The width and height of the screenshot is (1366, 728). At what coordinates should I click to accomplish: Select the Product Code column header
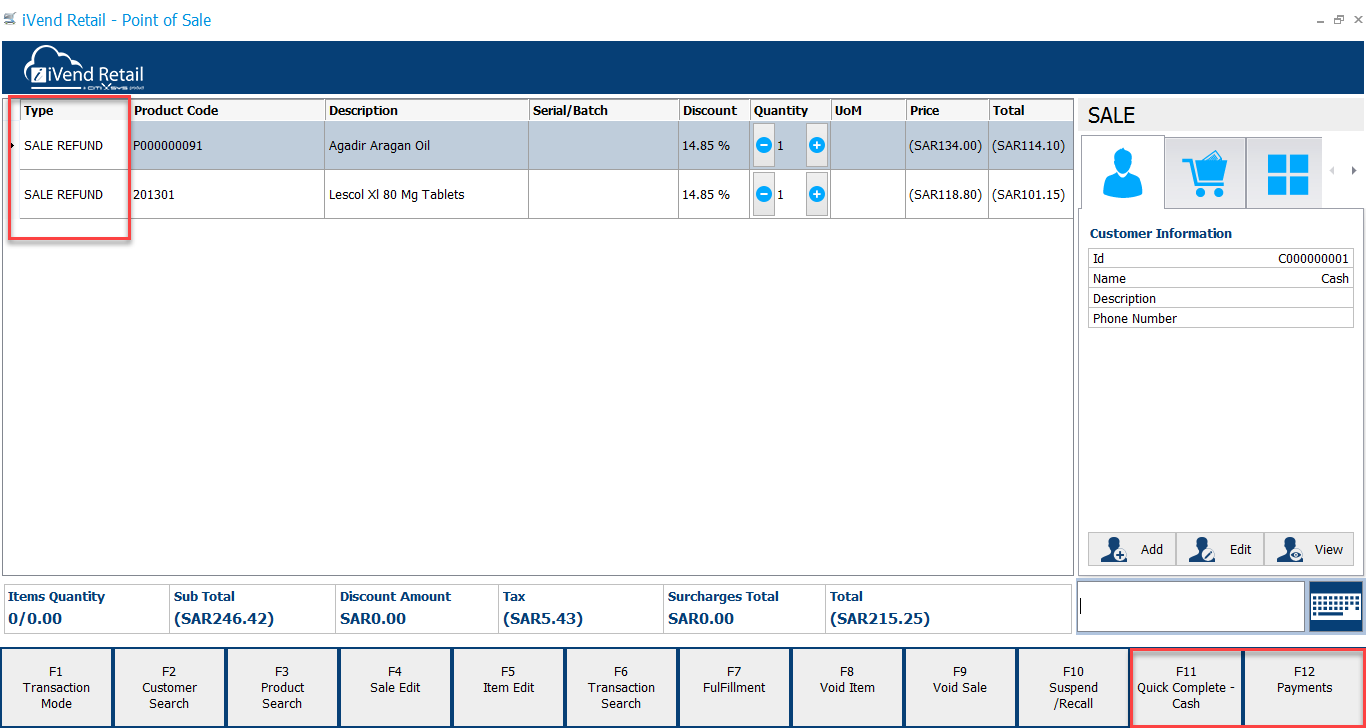(227, 111)
